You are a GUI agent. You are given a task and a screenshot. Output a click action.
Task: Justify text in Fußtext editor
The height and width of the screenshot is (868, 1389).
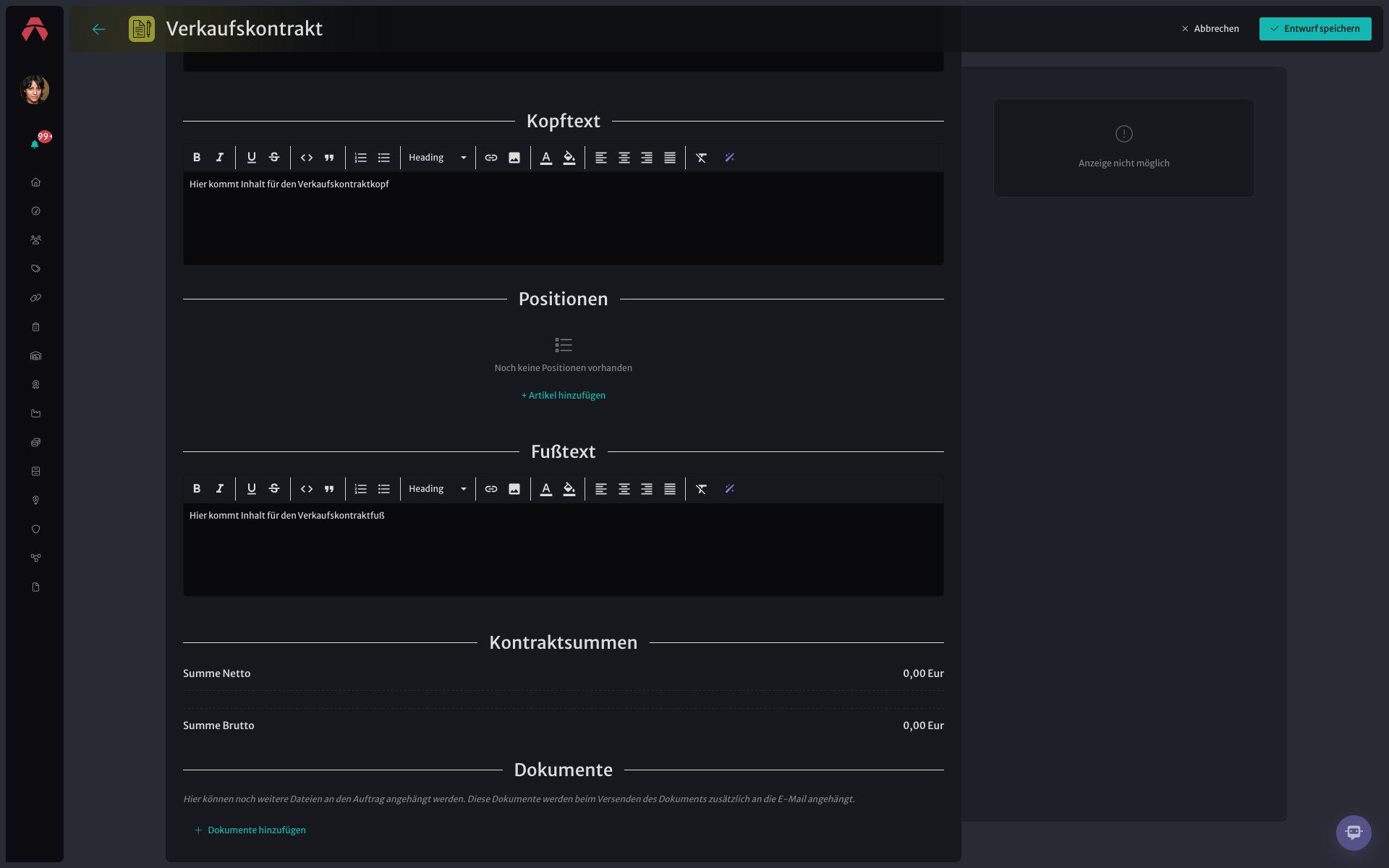pyautogui.click(x=670, y=489)
